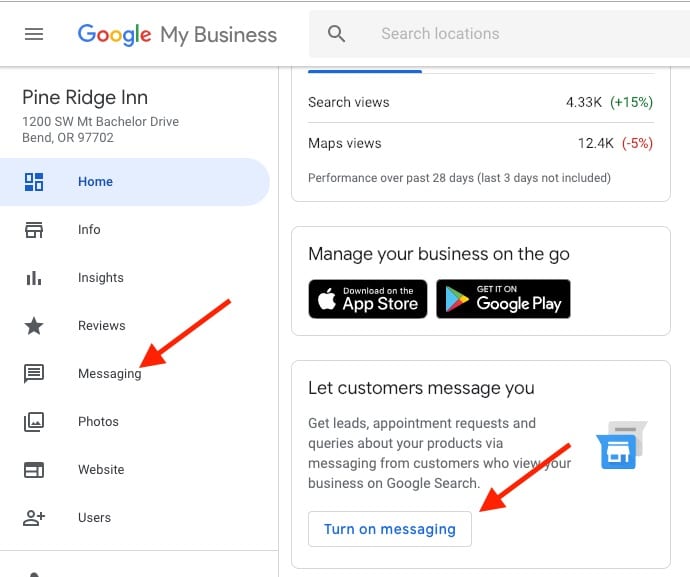Click the 12.4K maps views value
Screen dimensions: 690x577
point(595,143)
